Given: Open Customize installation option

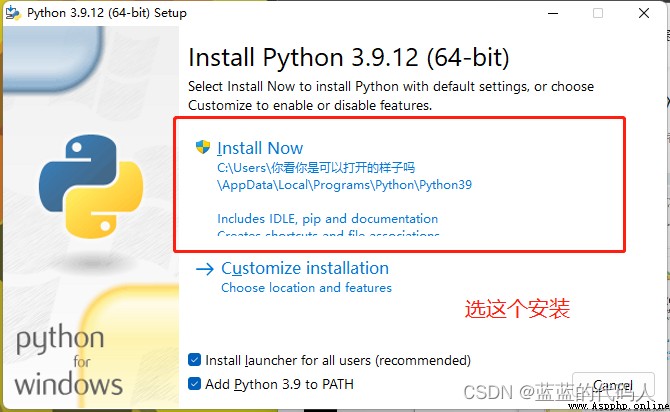Looking at the screenshot, I should click(x=305, y=268).
